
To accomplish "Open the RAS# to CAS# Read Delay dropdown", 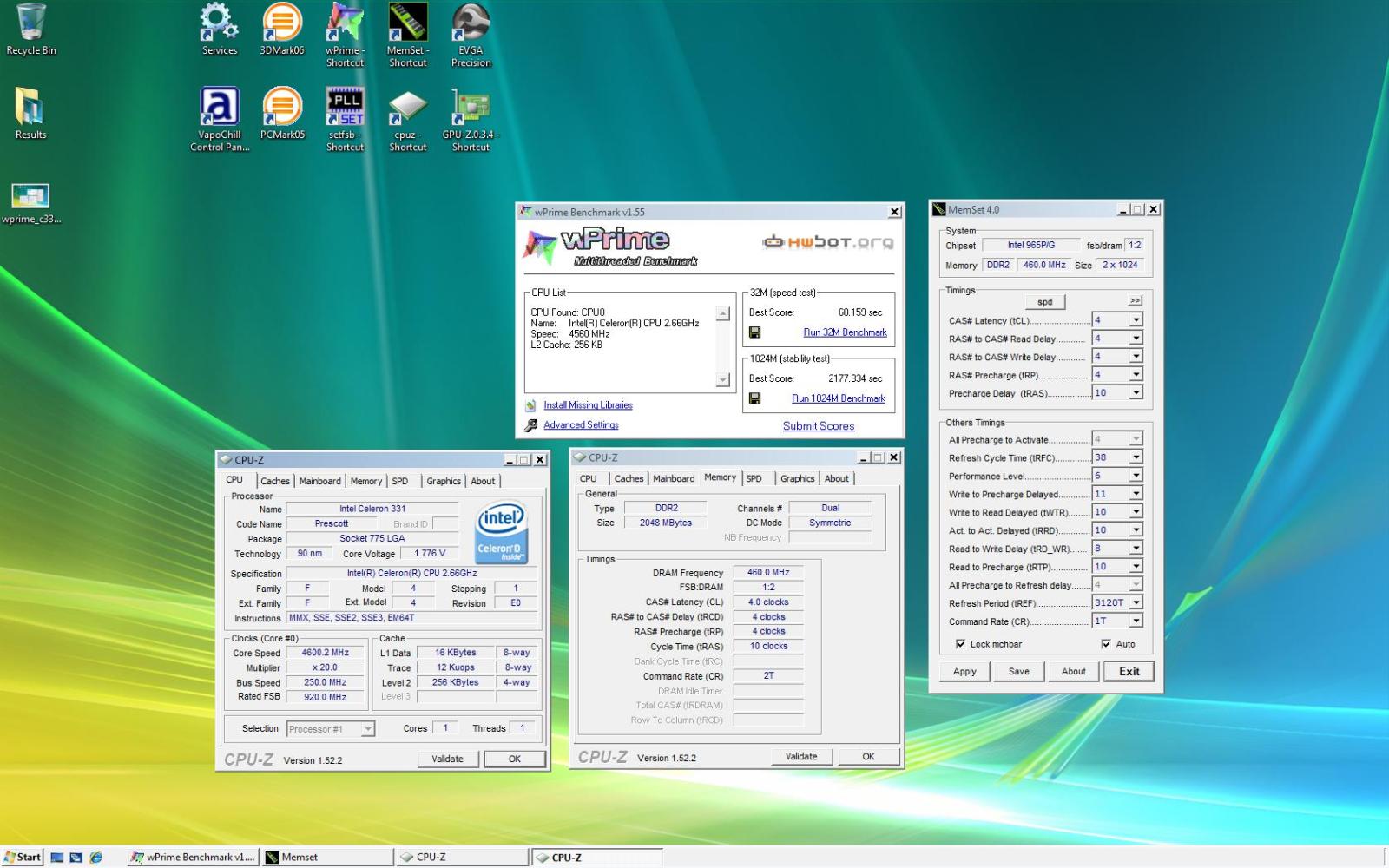I will point(1136,339).
